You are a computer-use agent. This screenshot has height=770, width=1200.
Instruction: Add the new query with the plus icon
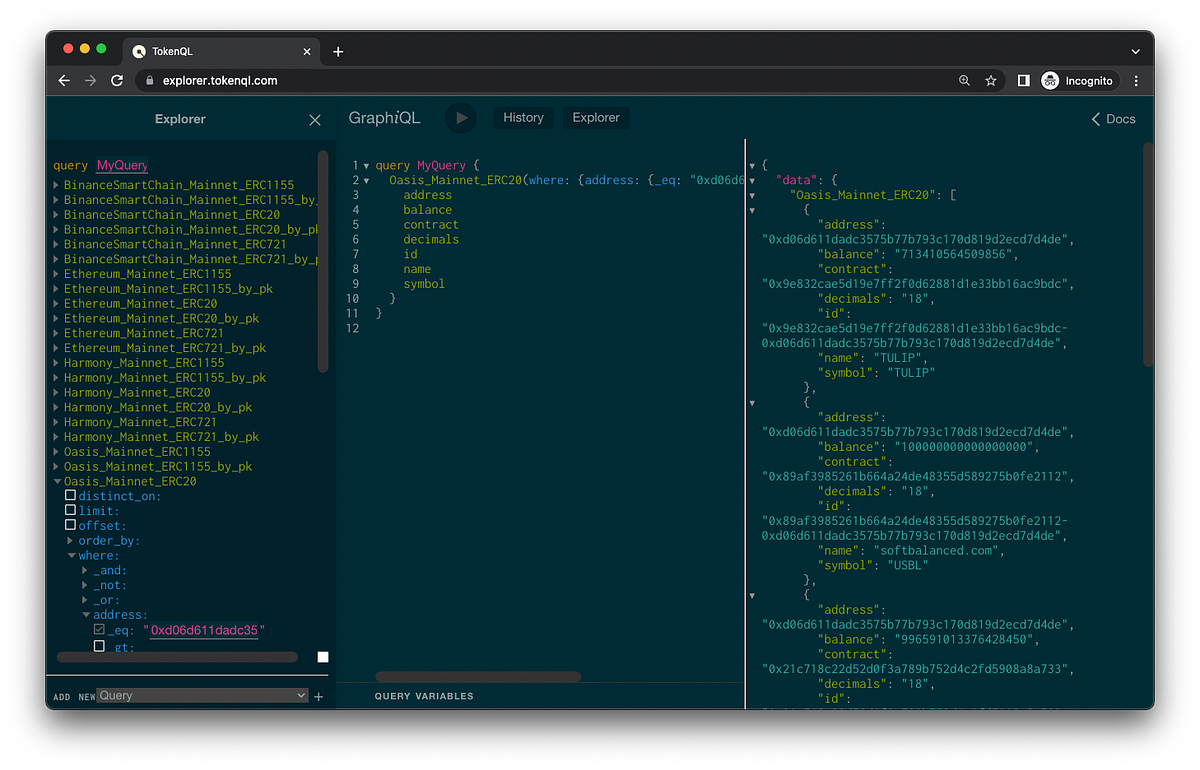[319, 697]
